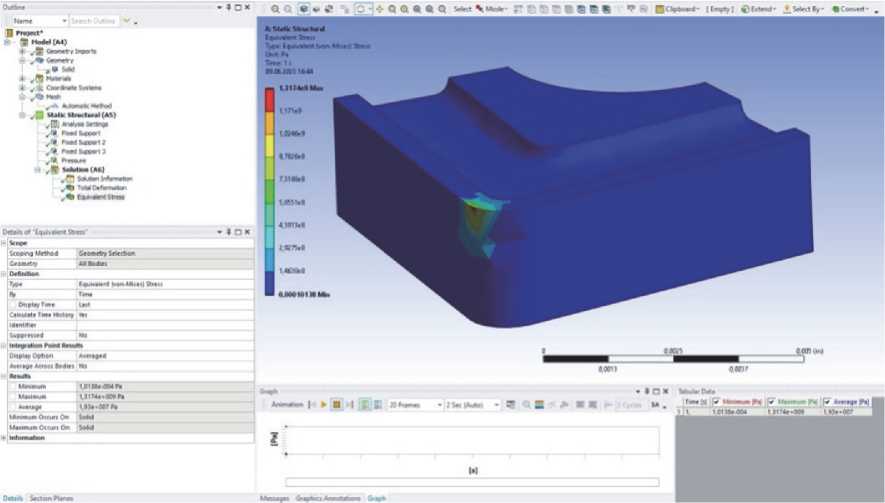The height and width of the screenshot is (503, 885).
Task: Toggle the Average result checkbox in Details
Action: 13,407
